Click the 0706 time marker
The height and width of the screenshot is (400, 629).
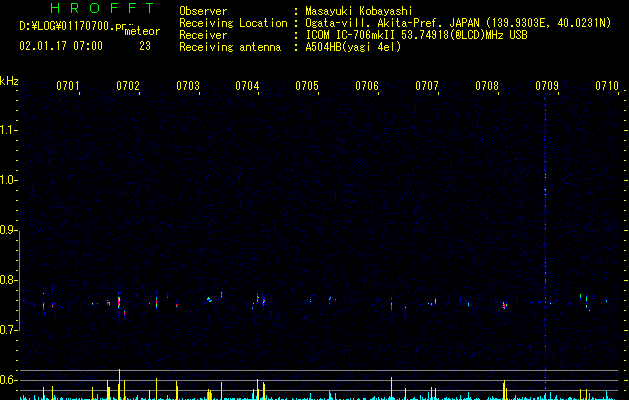[367, 86]
